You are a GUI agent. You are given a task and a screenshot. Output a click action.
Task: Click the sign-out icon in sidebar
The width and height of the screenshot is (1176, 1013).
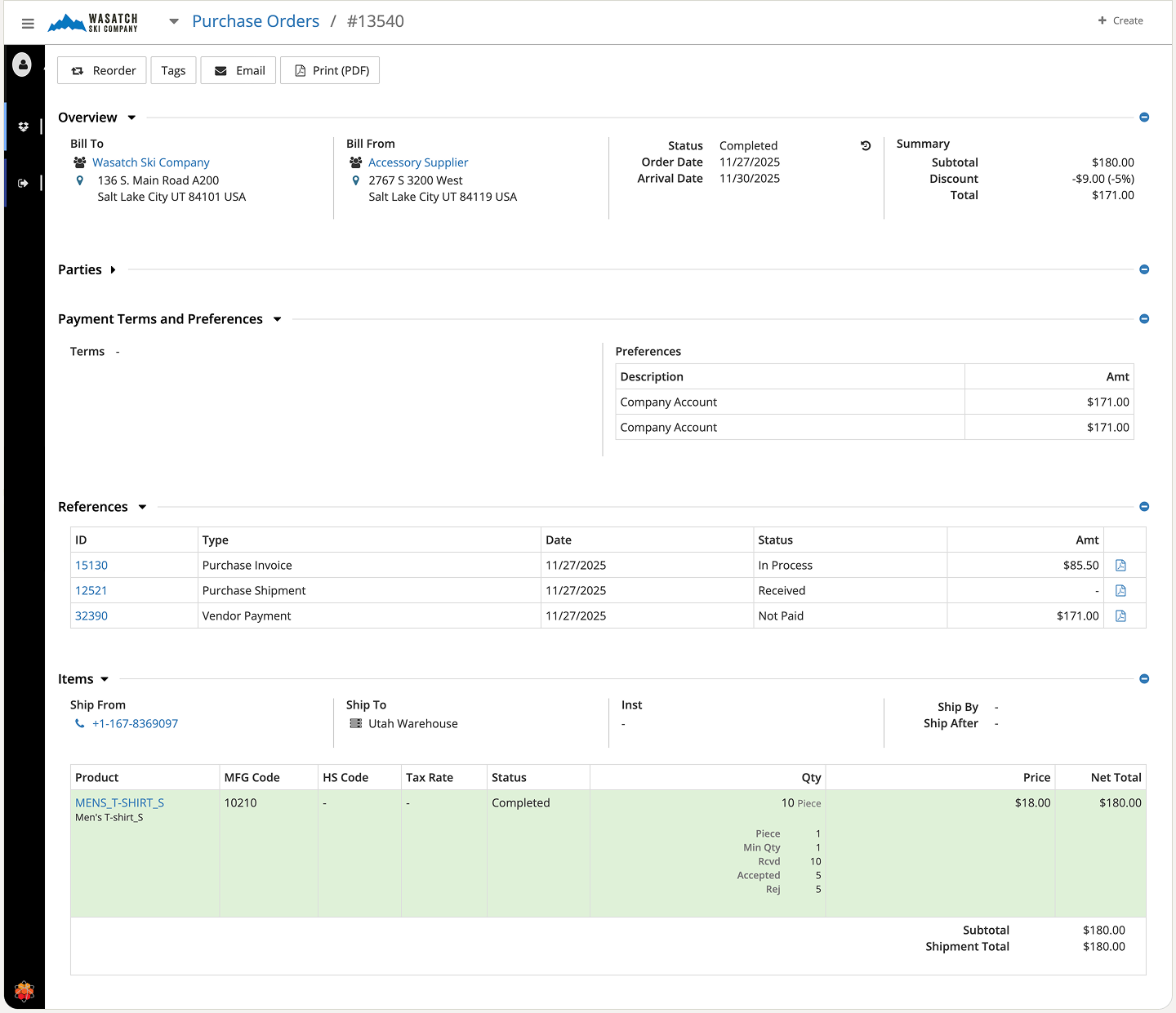point(24,183)
